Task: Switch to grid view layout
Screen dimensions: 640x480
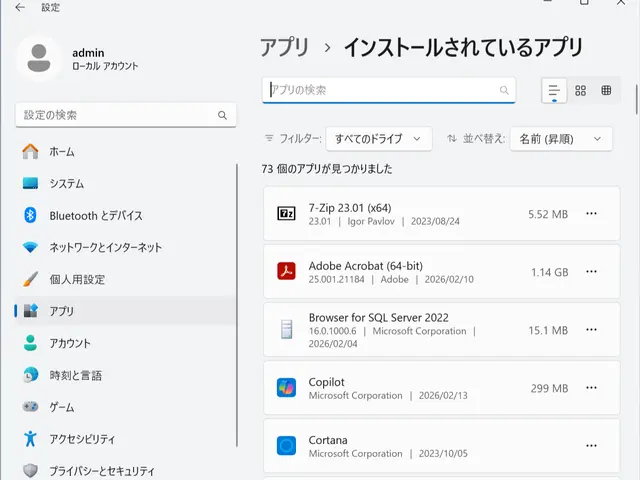Action: [580, 90]
